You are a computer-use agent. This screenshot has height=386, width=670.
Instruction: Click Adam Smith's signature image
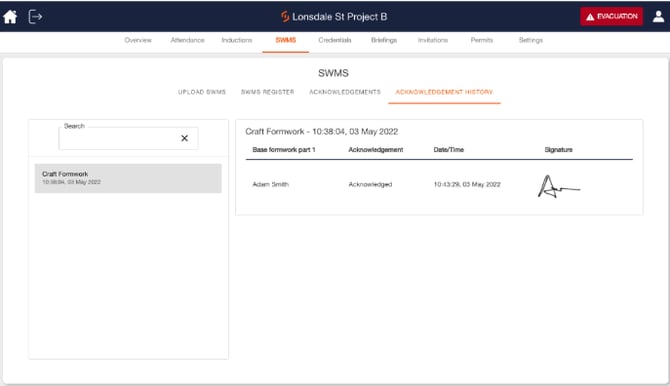558,187
